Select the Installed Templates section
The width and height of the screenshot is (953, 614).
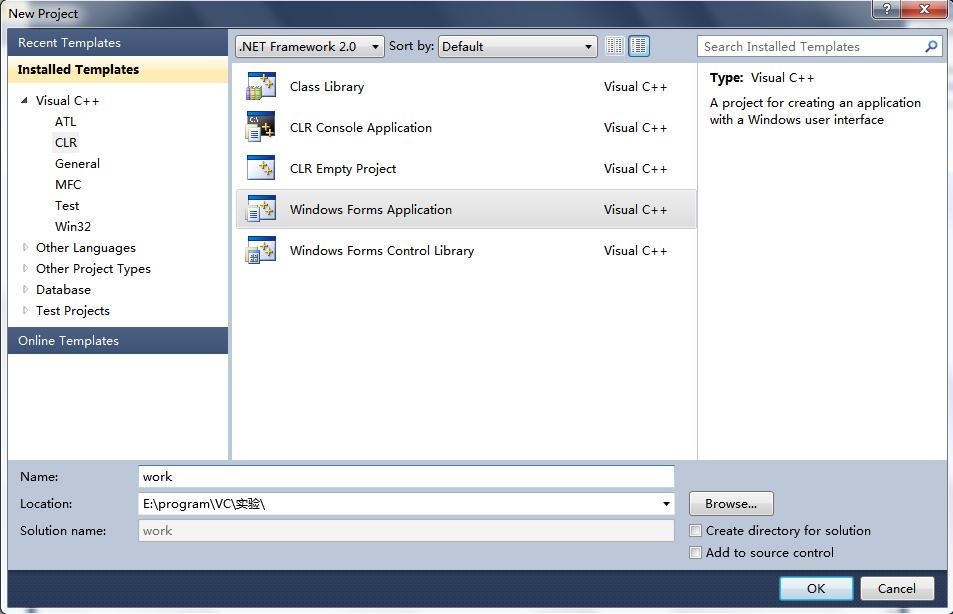point(118,69)
